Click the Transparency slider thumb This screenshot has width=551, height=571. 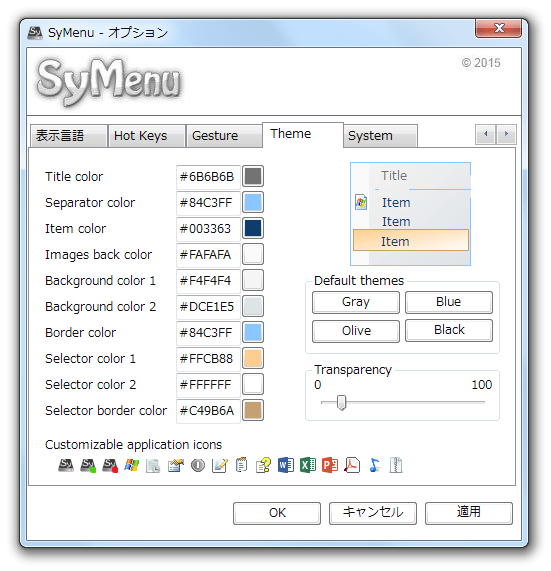(341, 403)
